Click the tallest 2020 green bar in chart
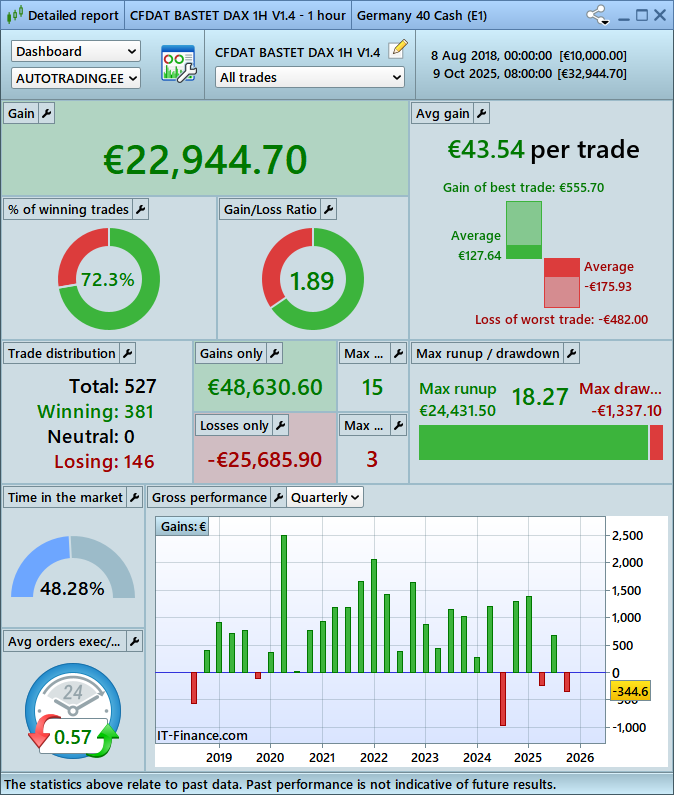This screenshot has height=795, width=674. pyautogui.click(x=284, y=603)
